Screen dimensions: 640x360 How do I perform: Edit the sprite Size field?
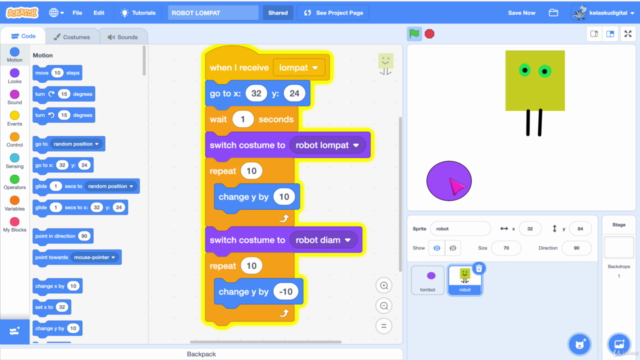click(x=506, y=248)
